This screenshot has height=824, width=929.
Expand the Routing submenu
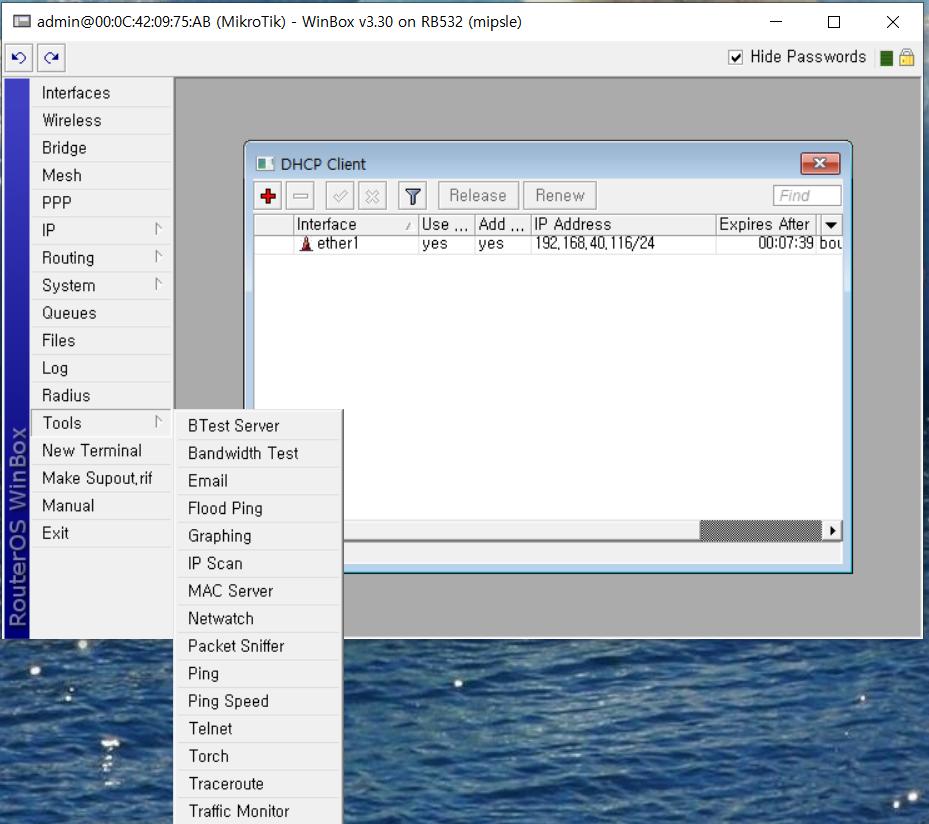coord(101,258)
